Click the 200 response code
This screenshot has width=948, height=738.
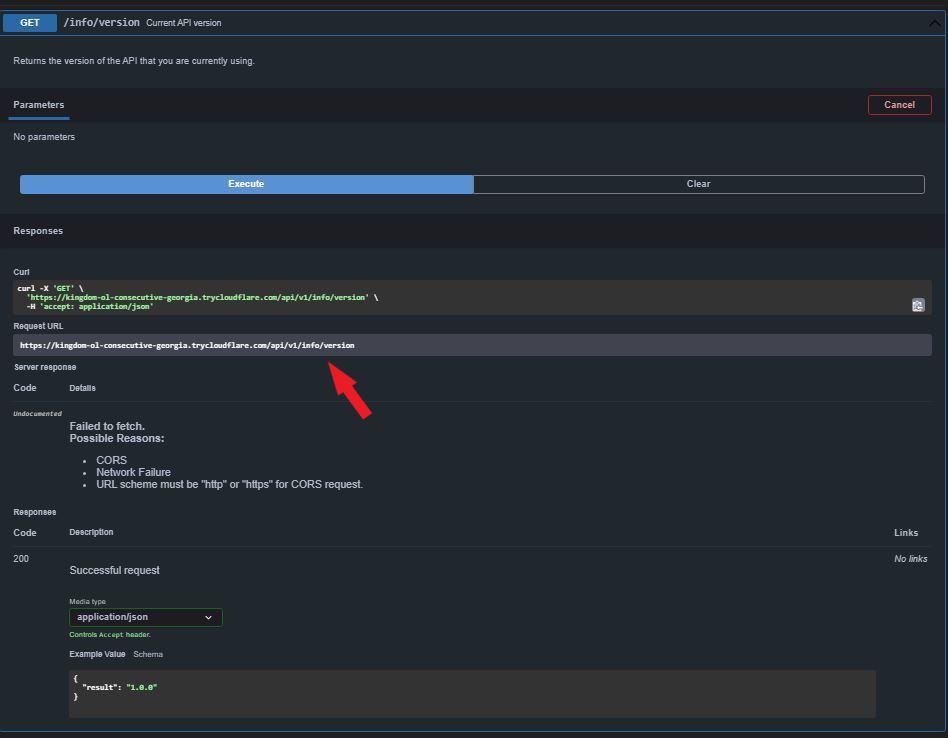click(21, 558)
